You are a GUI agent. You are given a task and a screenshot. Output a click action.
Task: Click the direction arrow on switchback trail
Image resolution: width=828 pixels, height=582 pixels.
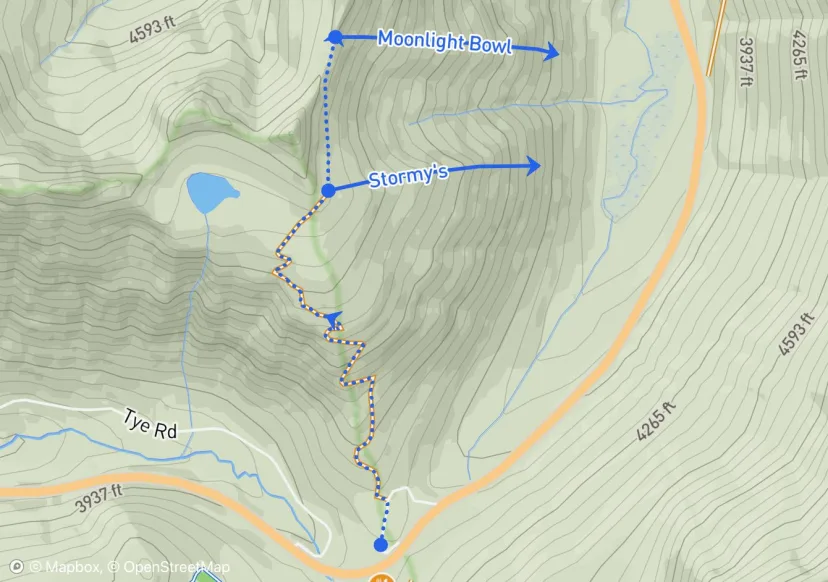click(333, 318)
